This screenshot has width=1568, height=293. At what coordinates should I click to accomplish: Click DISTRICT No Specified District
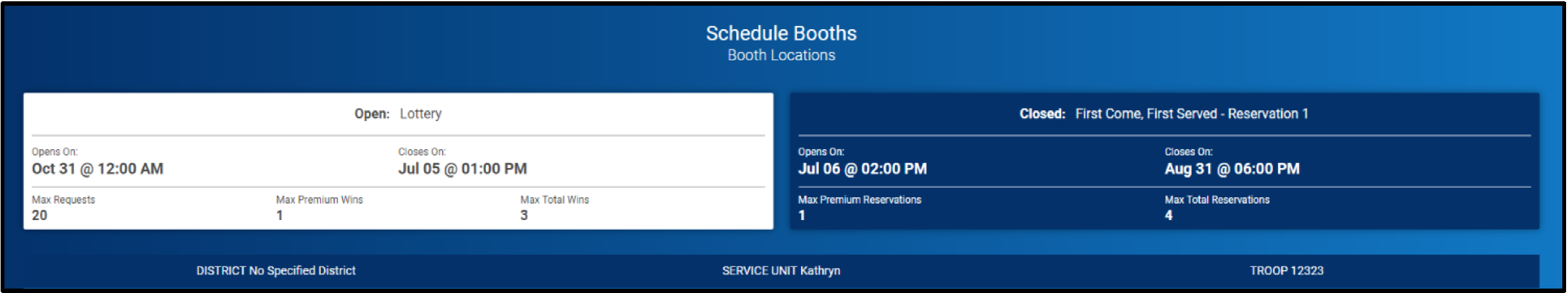pos(276,271)
